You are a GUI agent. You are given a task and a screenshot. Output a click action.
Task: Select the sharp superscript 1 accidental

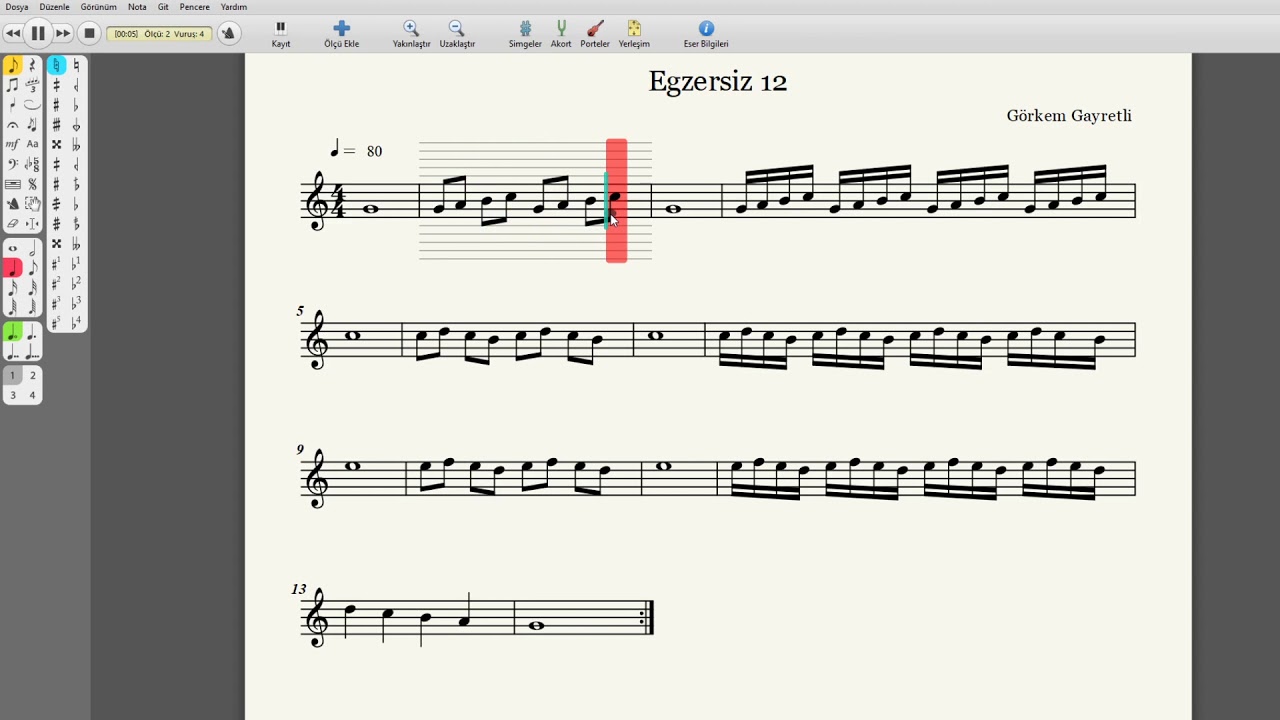click(56, 263)
